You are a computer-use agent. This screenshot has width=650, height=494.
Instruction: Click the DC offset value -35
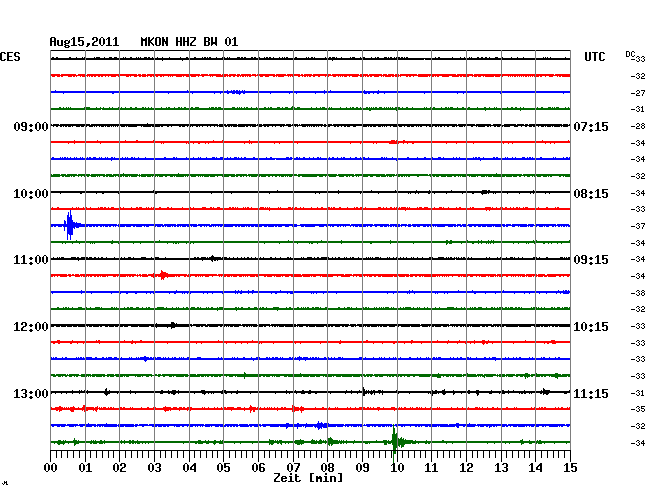click(638, 409)
